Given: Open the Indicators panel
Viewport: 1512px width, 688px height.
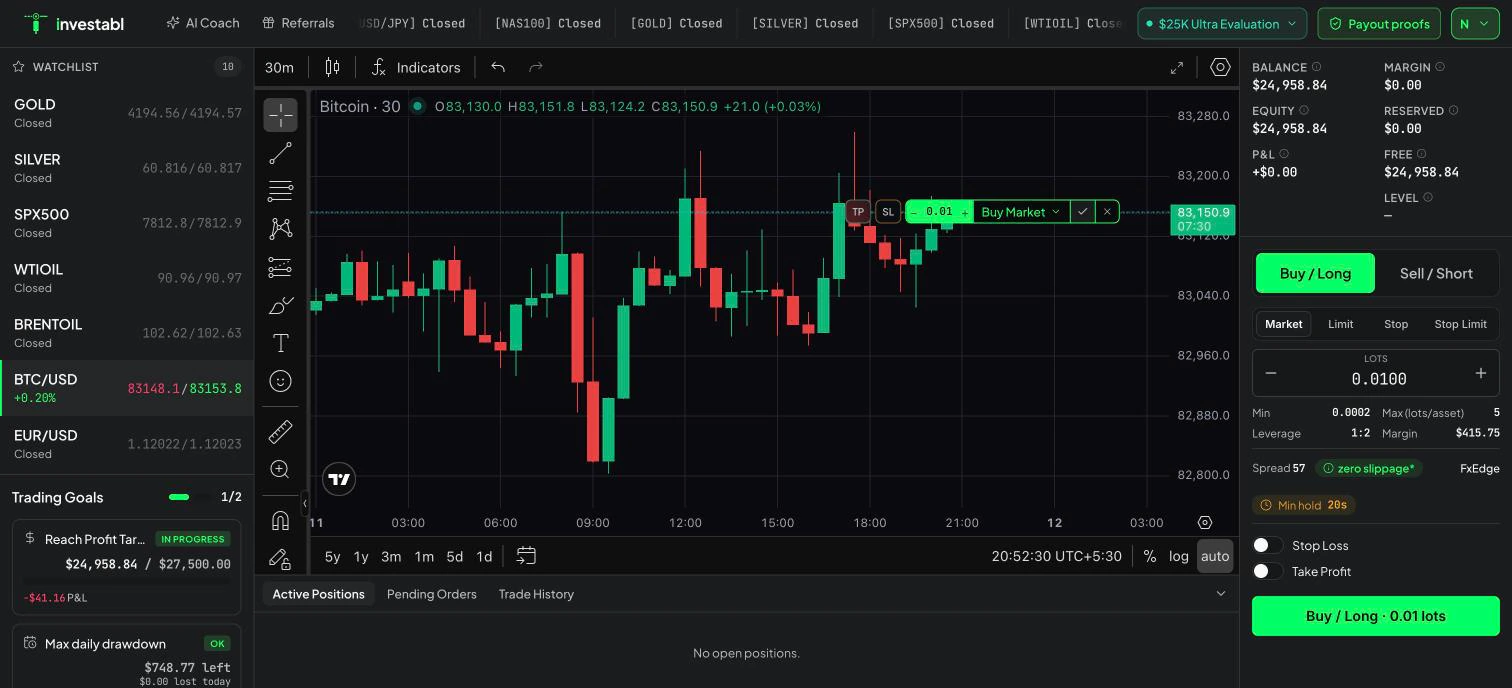Looking at the screenshot, I should 416,67.
